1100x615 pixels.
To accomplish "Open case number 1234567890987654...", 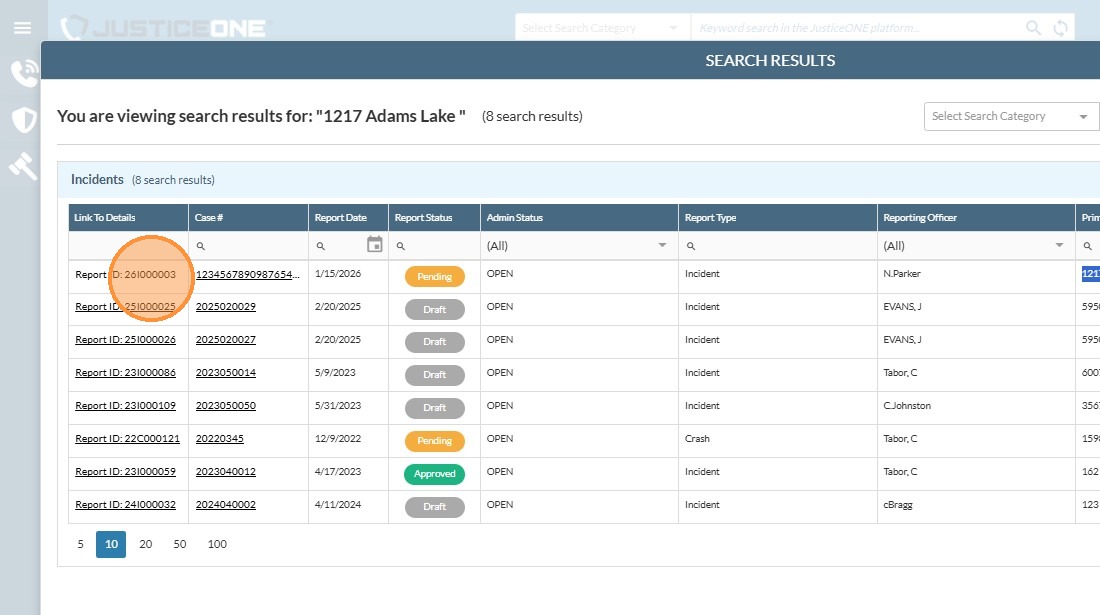I will [248, 274].
